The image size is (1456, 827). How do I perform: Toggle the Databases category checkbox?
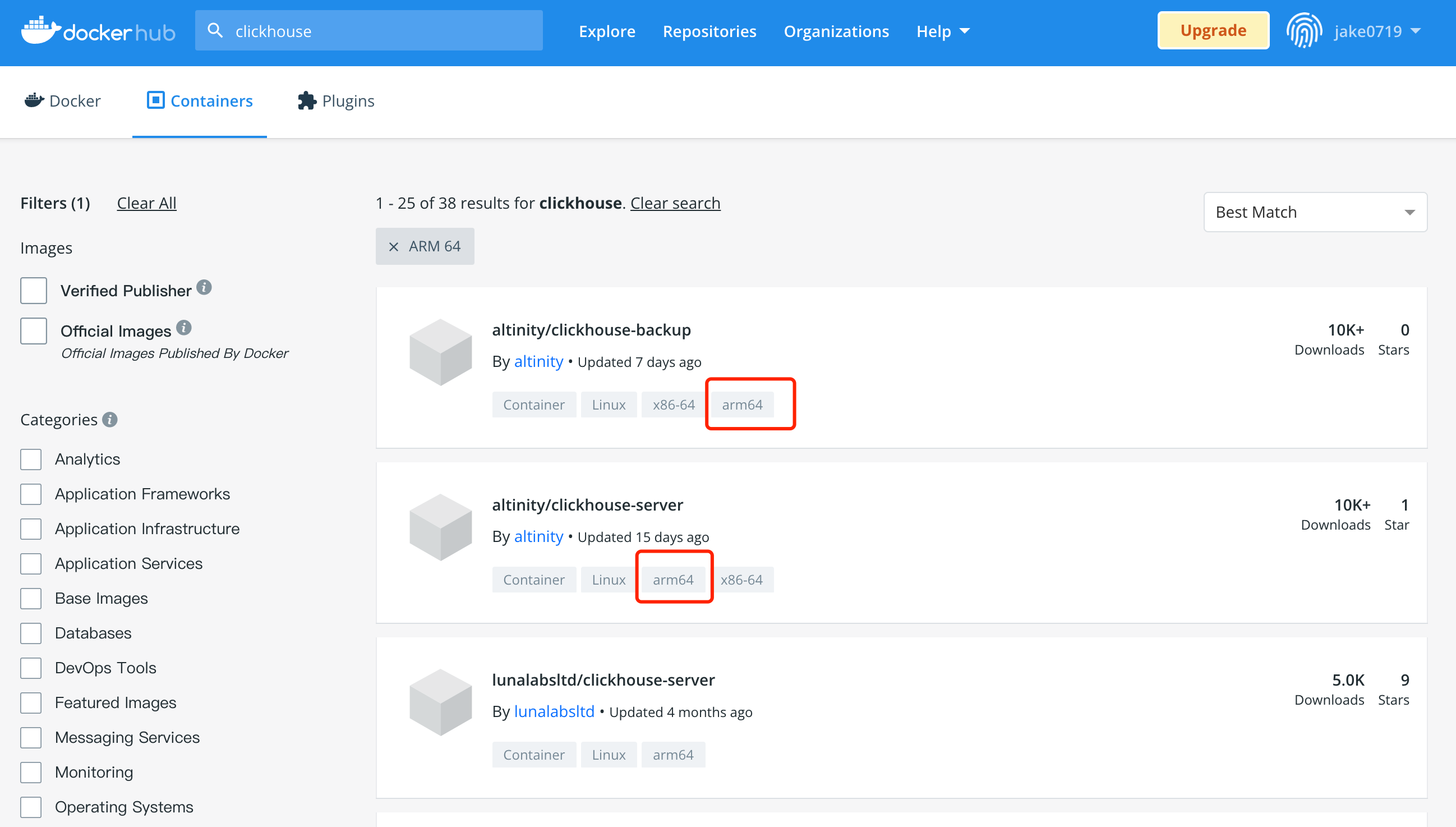(31, 633)
